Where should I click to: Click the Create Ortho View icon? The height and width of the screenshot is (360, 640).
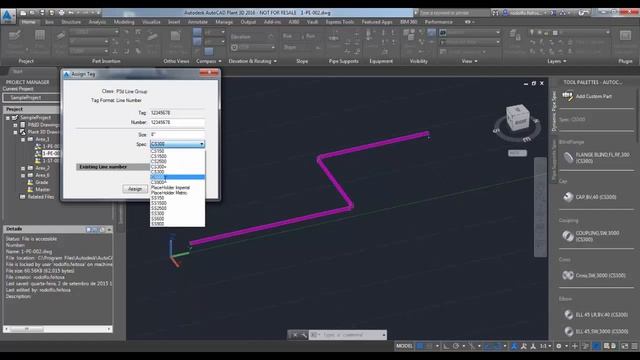(x=176, y=36)
